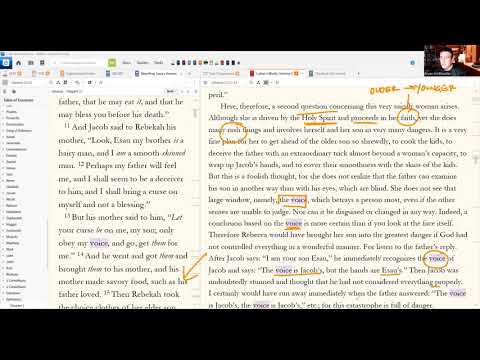Image resolution: width=480 pixels, height=360 pixels.
Task: Click the Bible button above left panel
Action: pyautogui.click(x=170, y=91)
